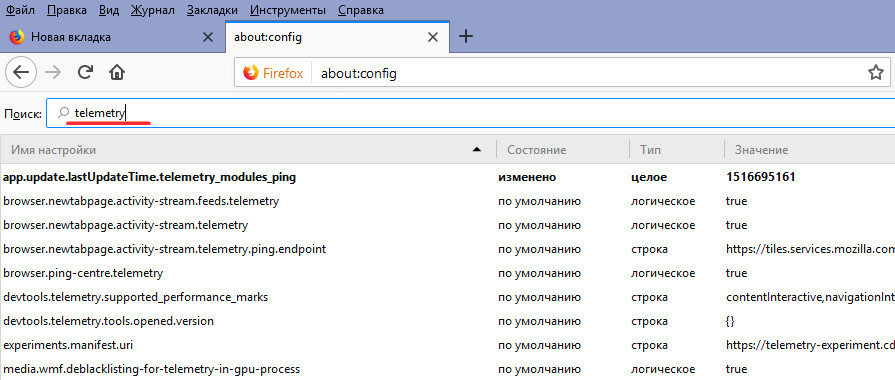The height and width of the screenshot is (380, 895).
Task: Sort by Имя настройки column header
Action: point(248,150)
